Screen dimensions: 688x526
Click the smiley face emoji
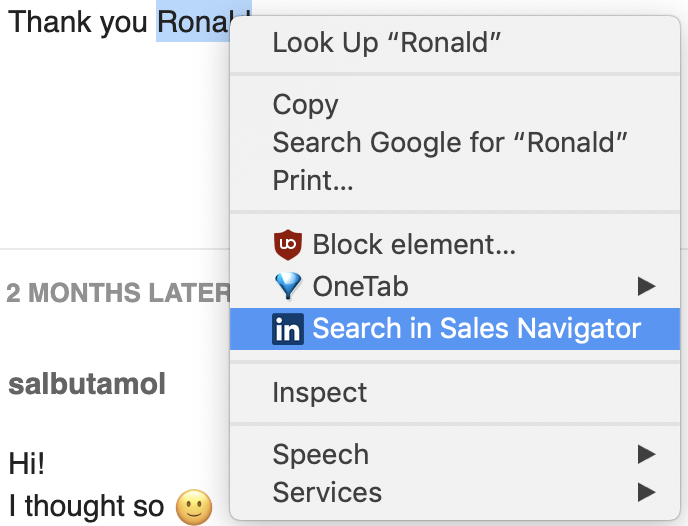(194, 507)
